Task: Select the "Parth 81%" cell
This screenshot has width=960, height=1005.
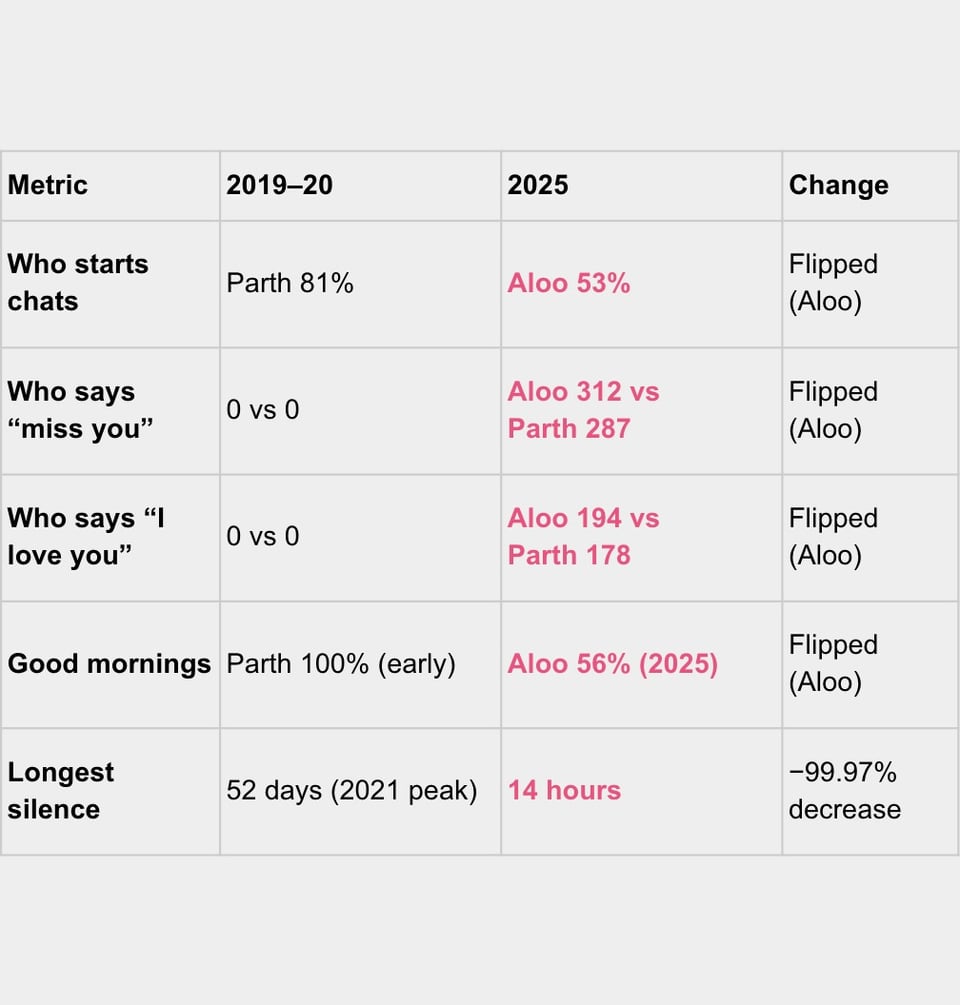Action: 290,283
